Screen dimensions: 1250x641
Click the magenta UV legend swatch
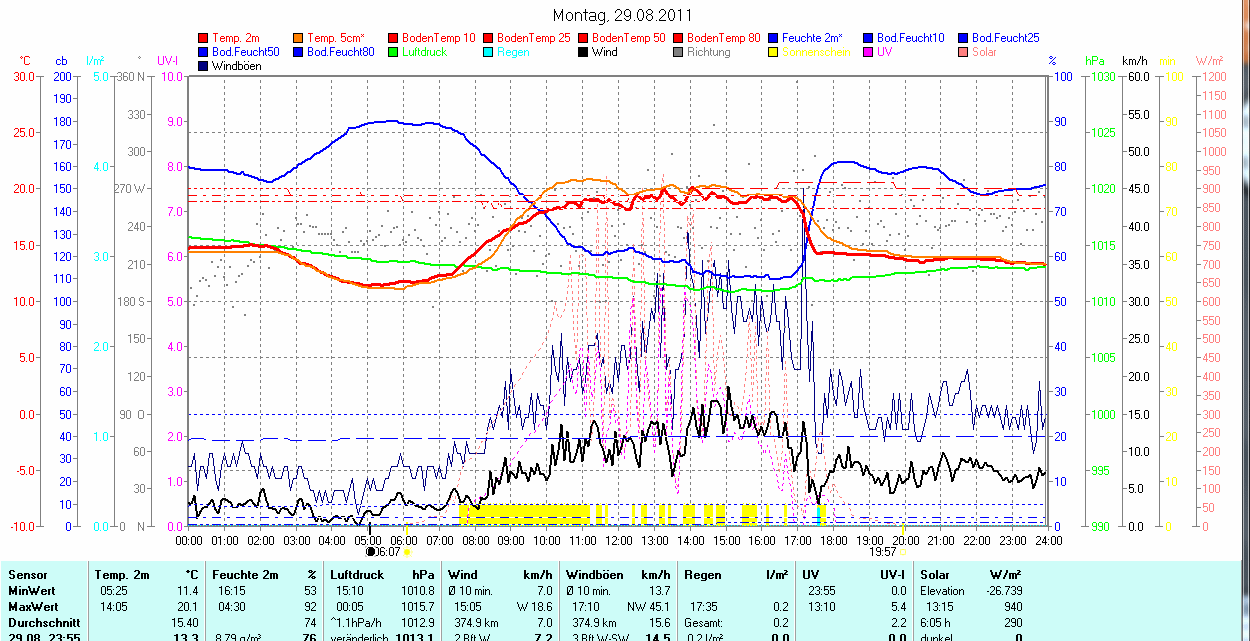pos(869,52)
